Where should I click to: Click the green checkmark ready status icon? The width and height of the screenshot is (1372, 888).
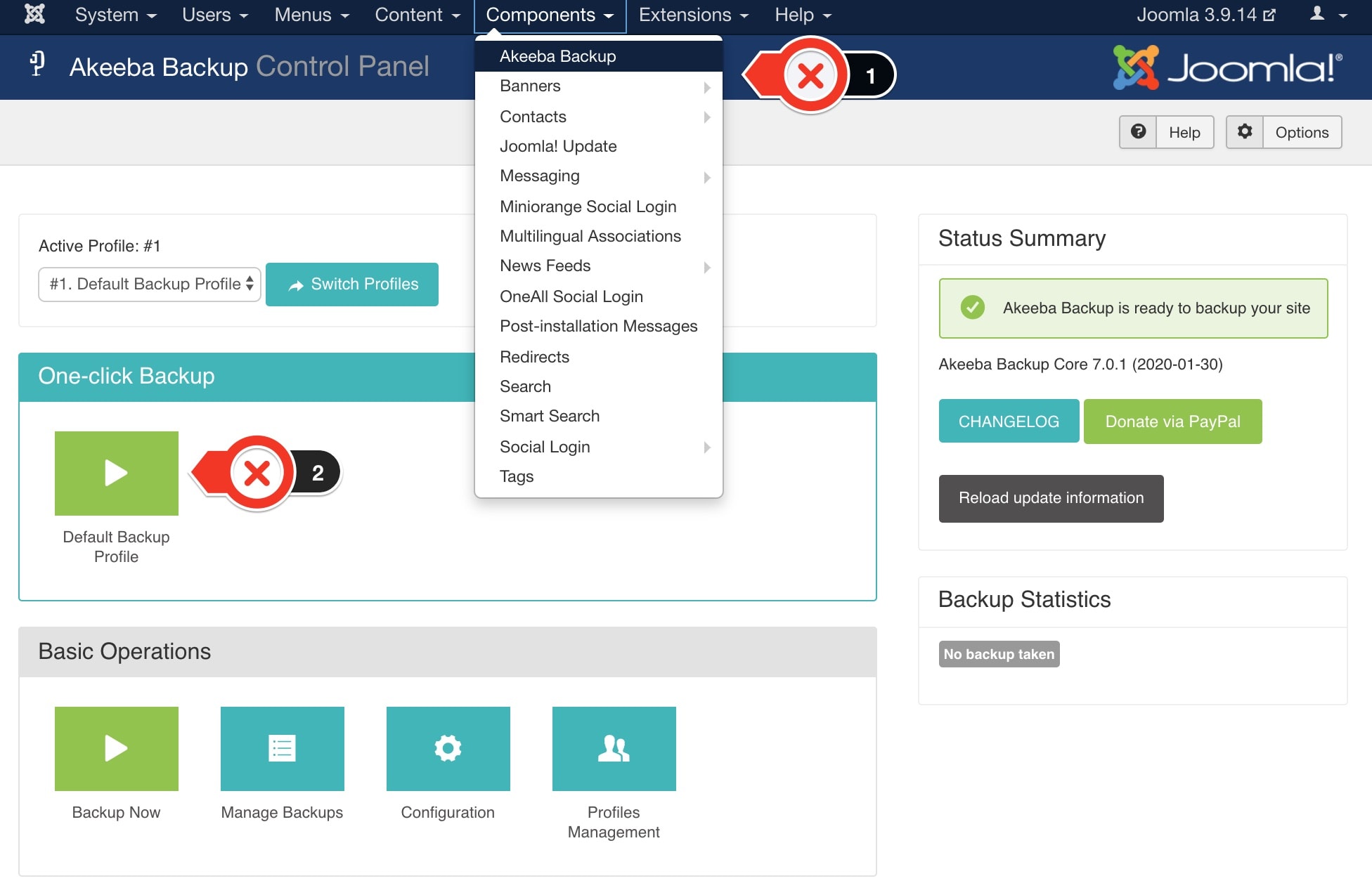973,307
